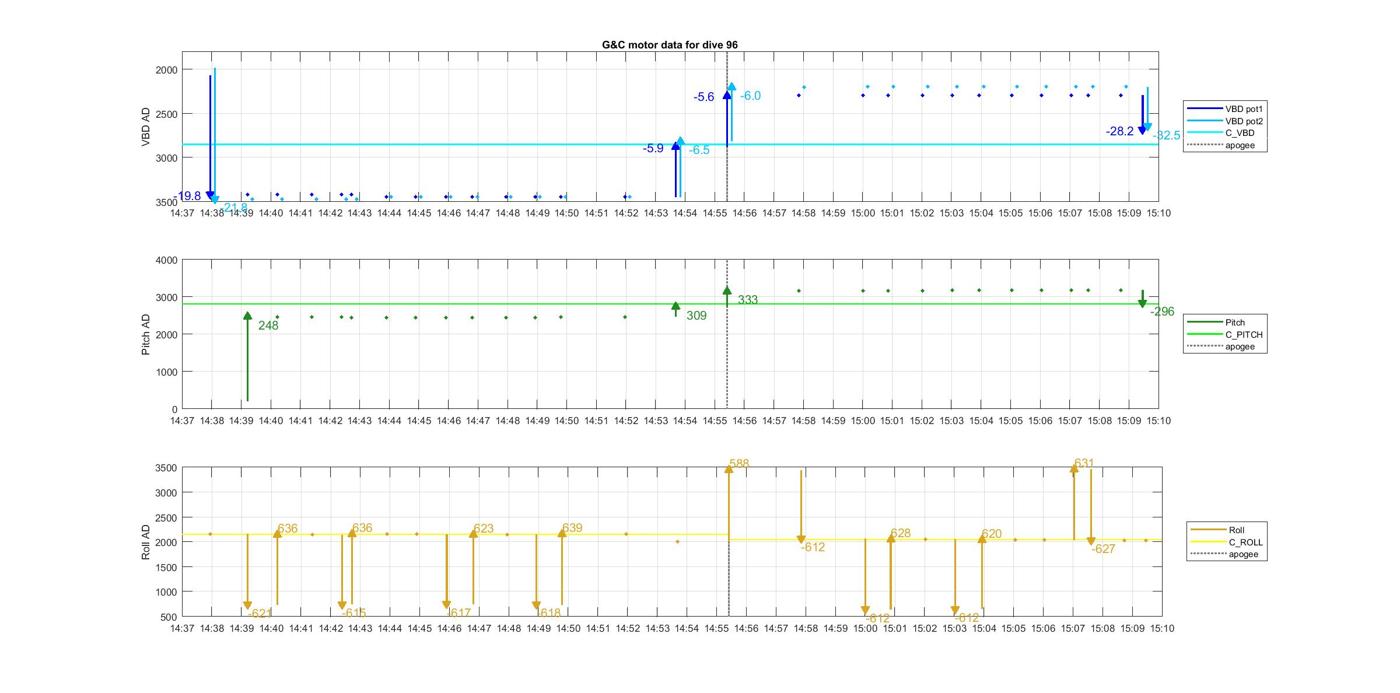
Task: Click the '-6.0' VBD annotation
Action: (750, 96)
